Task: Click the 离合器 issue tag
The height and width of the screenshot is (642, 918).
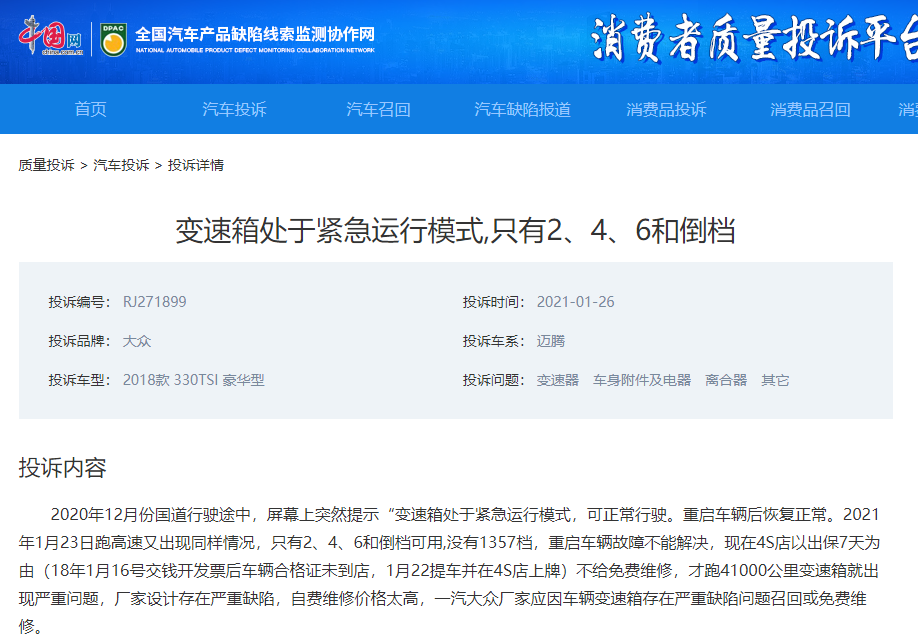Action: tap(726, 380)
